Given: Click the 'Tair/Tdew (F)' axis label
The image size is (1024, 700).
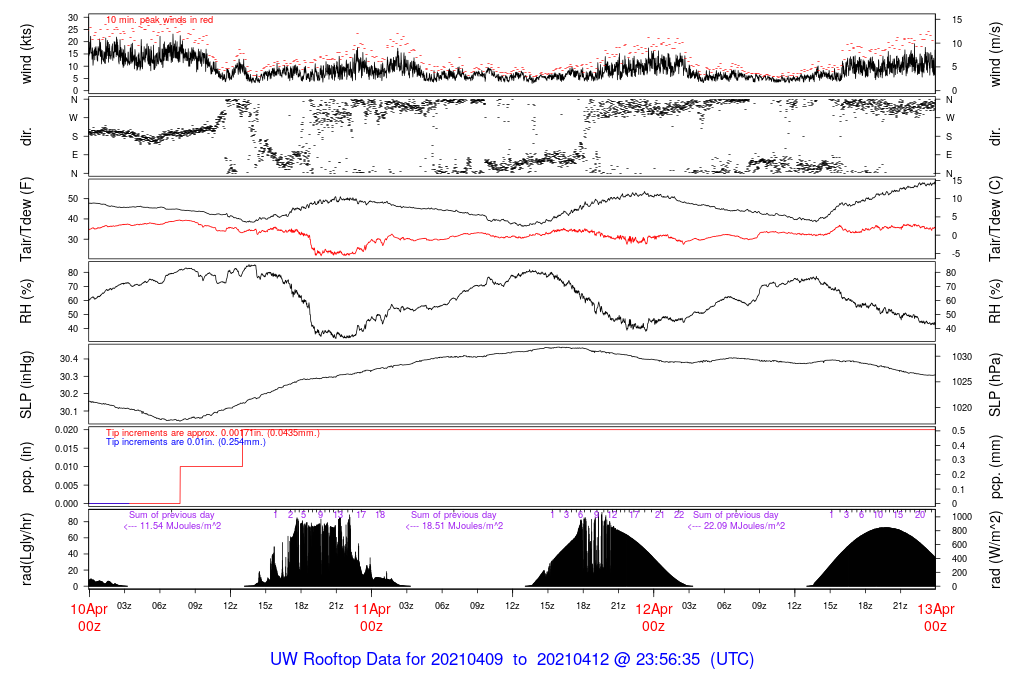Looking at the screenshot, I should (27, 219).
